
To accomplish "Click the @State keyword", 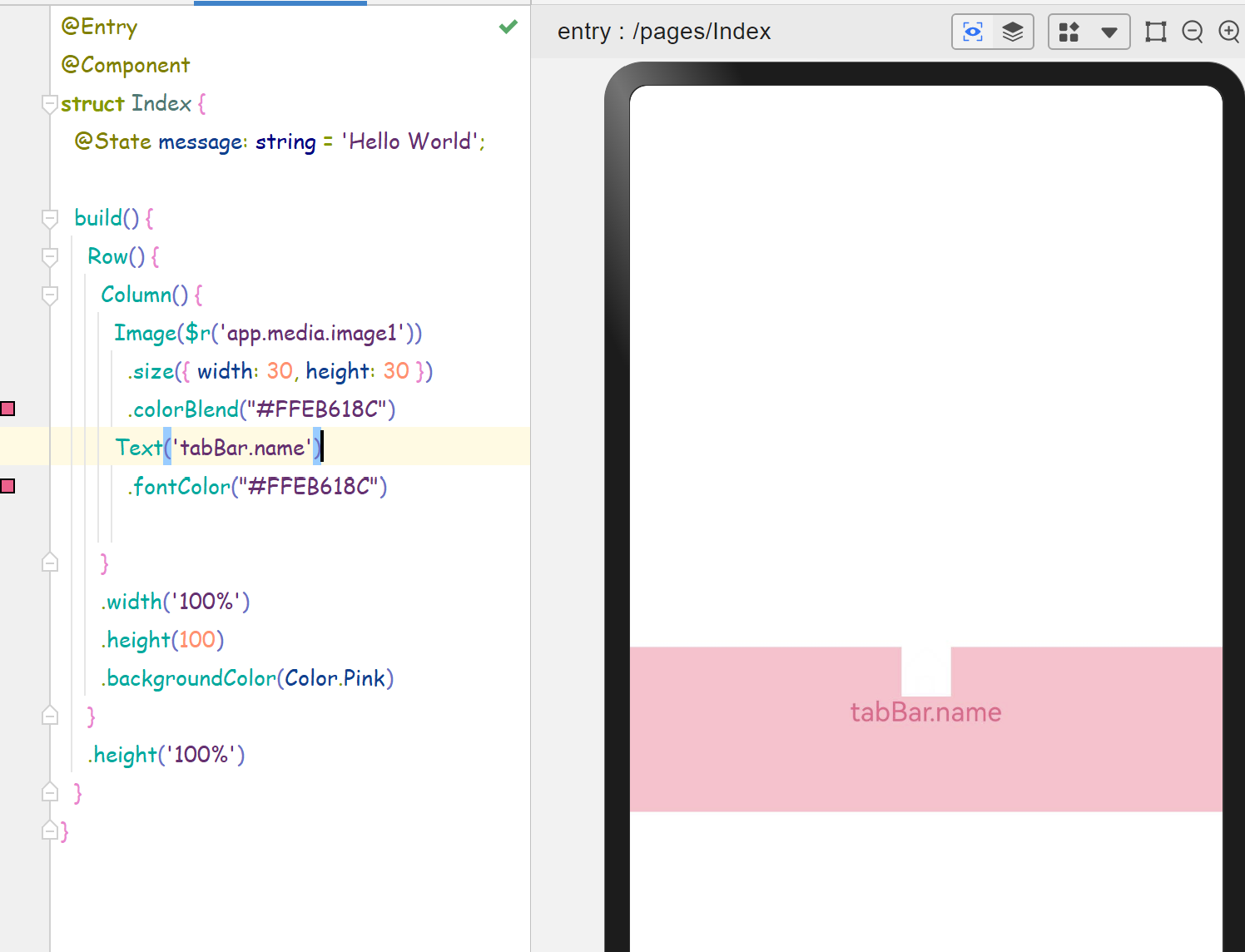I will pos(113,141).
